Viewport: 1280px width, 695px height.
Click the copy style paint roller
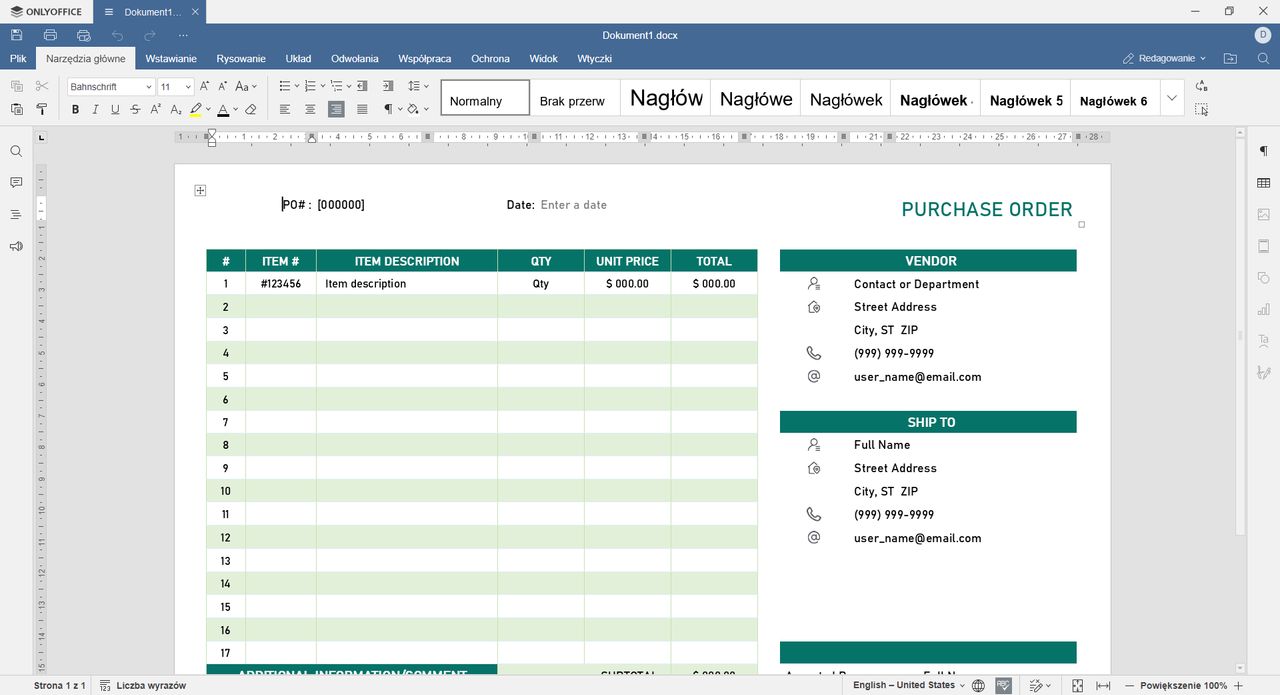42,110
